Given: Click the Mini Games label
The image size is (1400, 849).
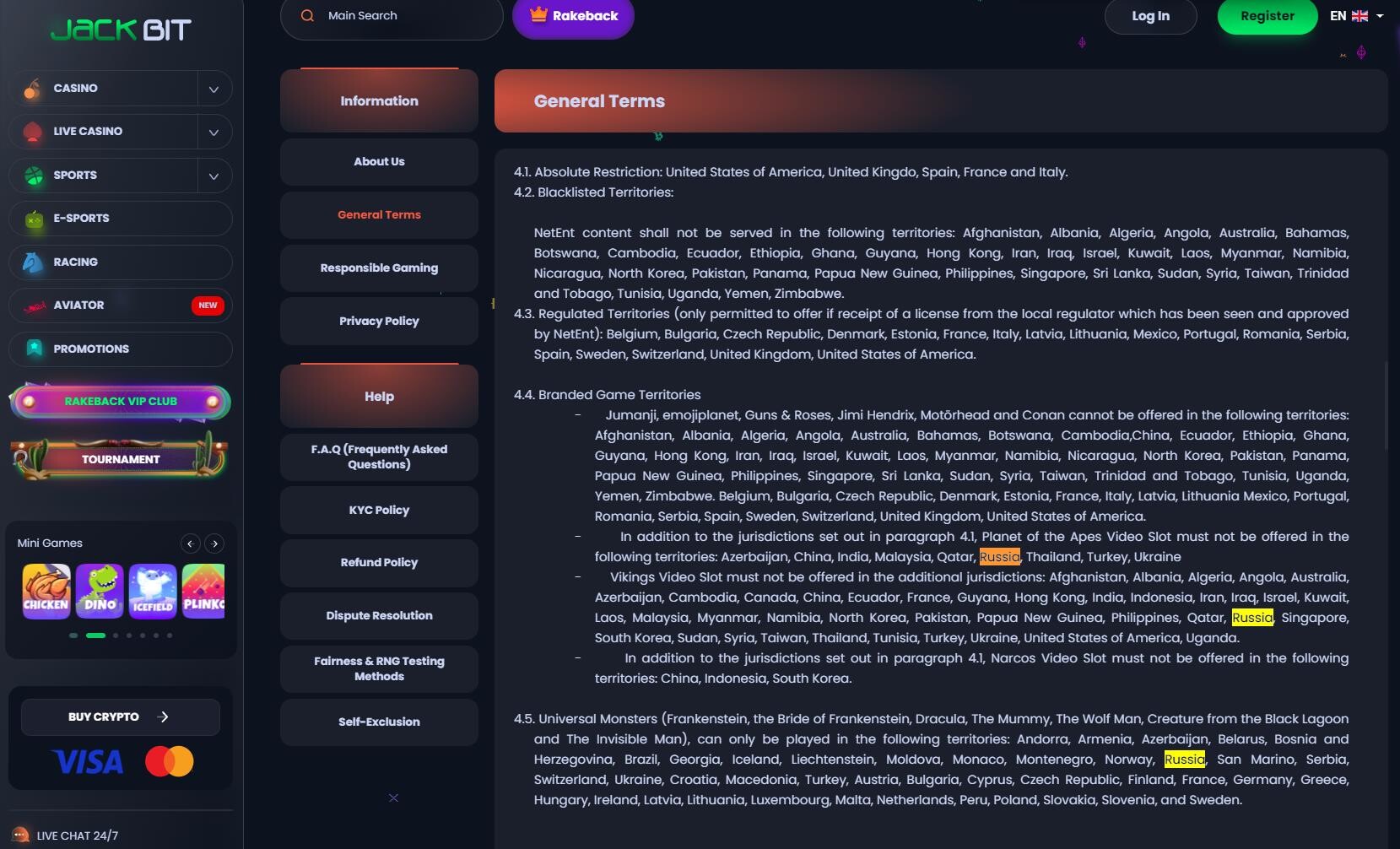Looking at the screenshot, I should click(x=50, y=543).
